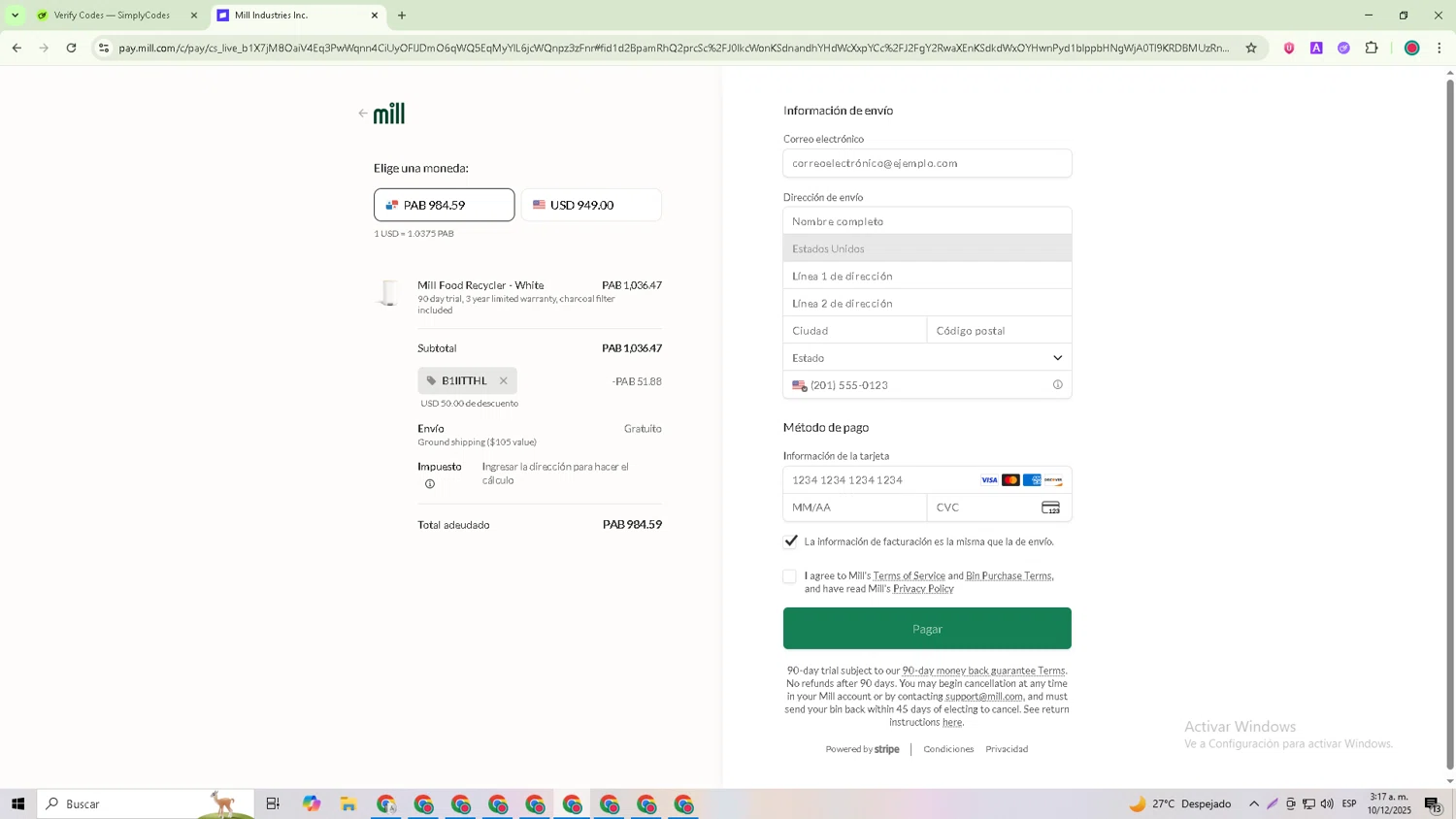Image resolution: width=1456 pixels, height=819 pixels.
Task: Close the Mill Industries Inc. tab
Action: click(x=375, y=16)
